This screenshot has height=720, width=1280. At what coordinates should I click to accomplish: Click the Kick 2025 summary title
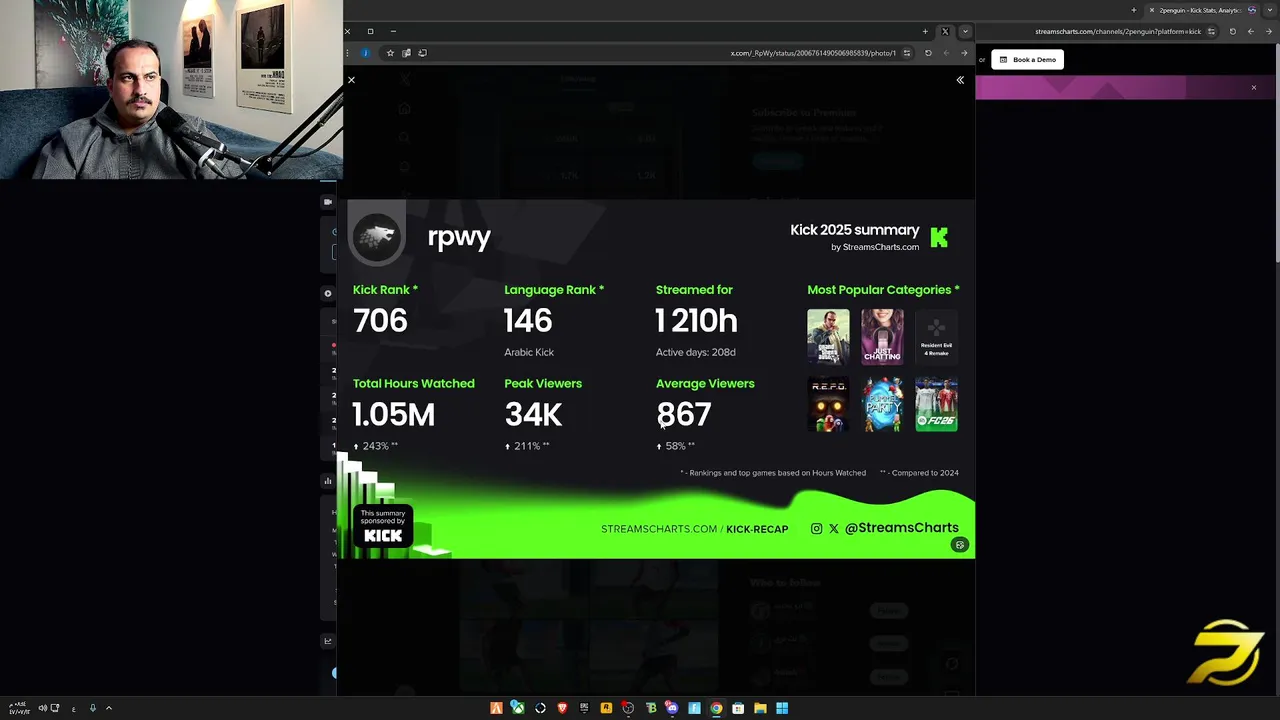point(855,230)
